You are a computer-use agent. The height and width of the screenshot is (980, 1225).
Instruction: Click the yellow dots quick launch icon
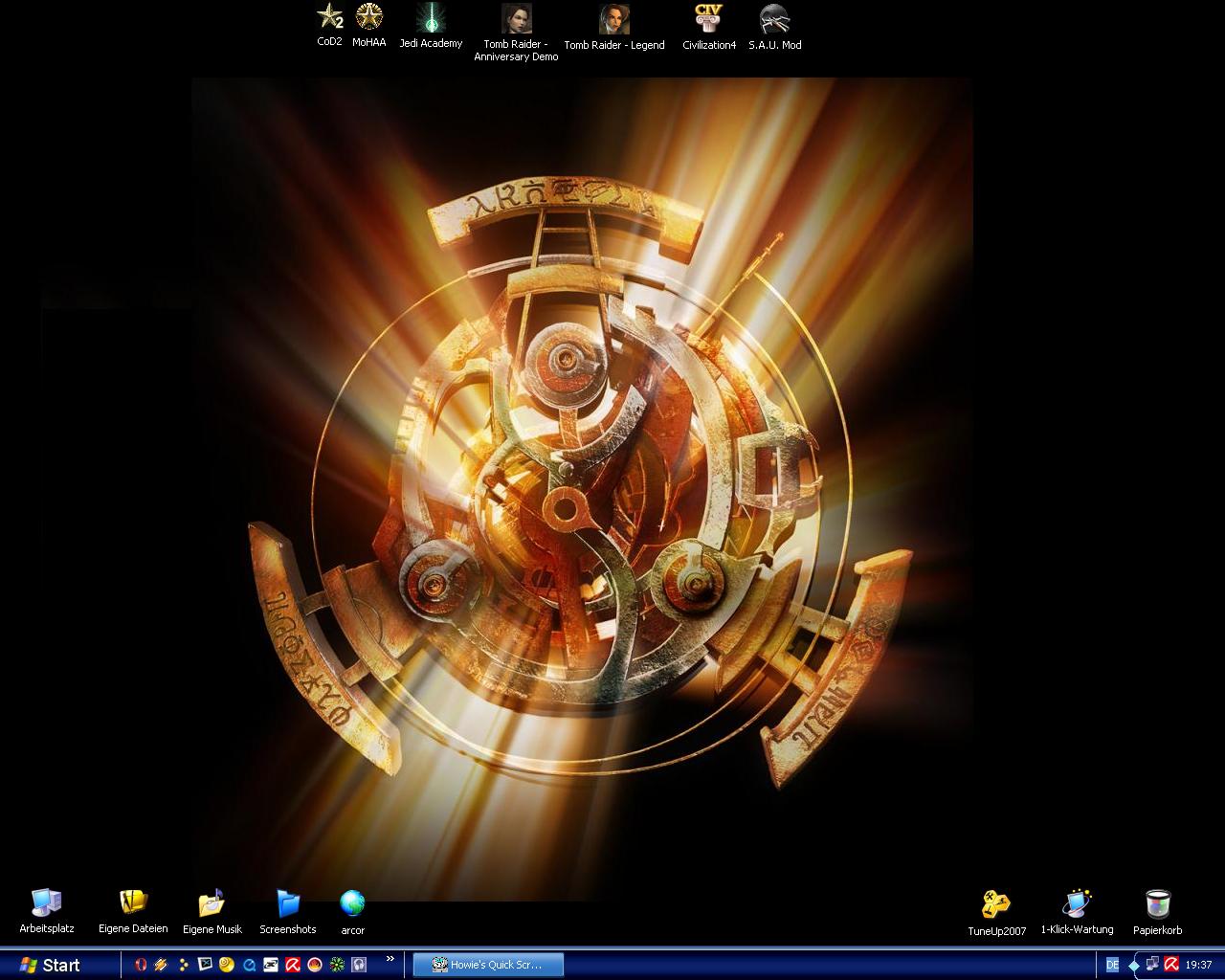183,965
